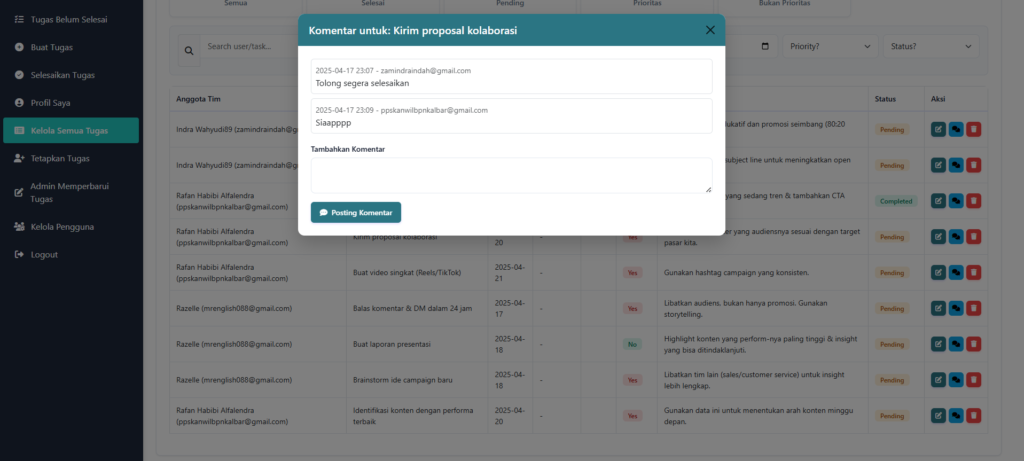Screen dimensions: 1024x461
Task: Open Tugas Belum Selesai list icon
Action: (20, 19)
